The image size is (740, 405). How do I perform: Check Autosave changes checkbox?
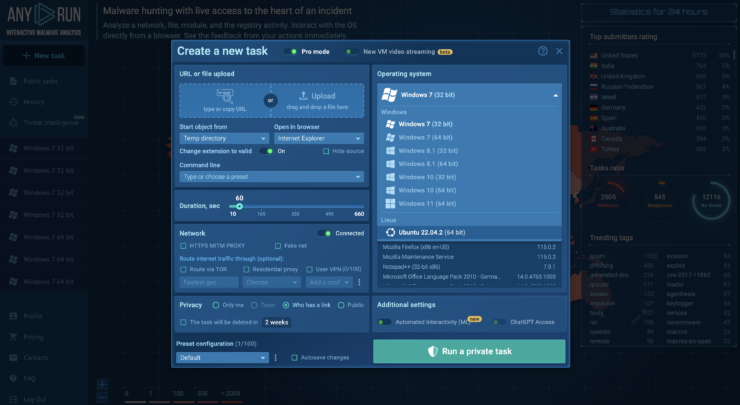click(294, 357)
